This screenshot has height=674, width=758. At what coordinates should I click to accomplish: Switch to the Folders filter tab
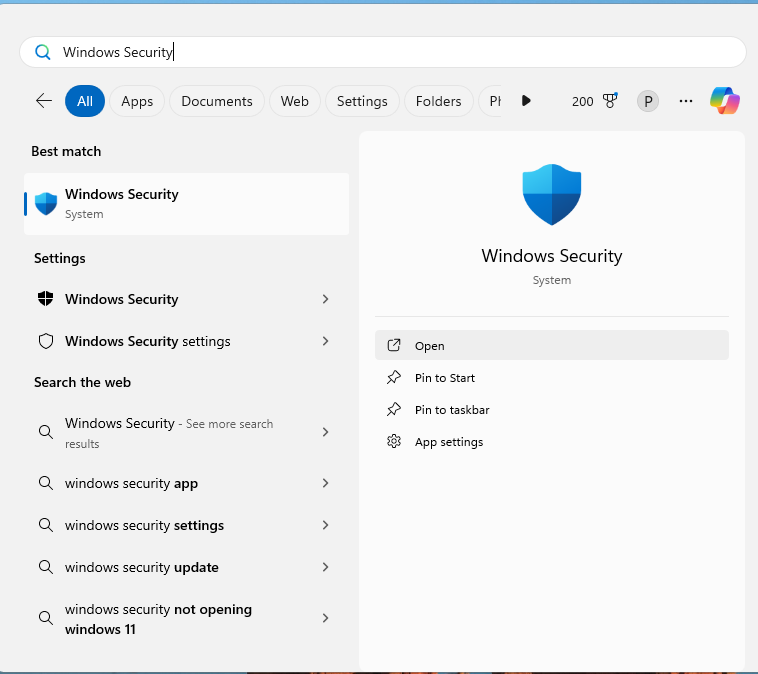pos(438,101)
